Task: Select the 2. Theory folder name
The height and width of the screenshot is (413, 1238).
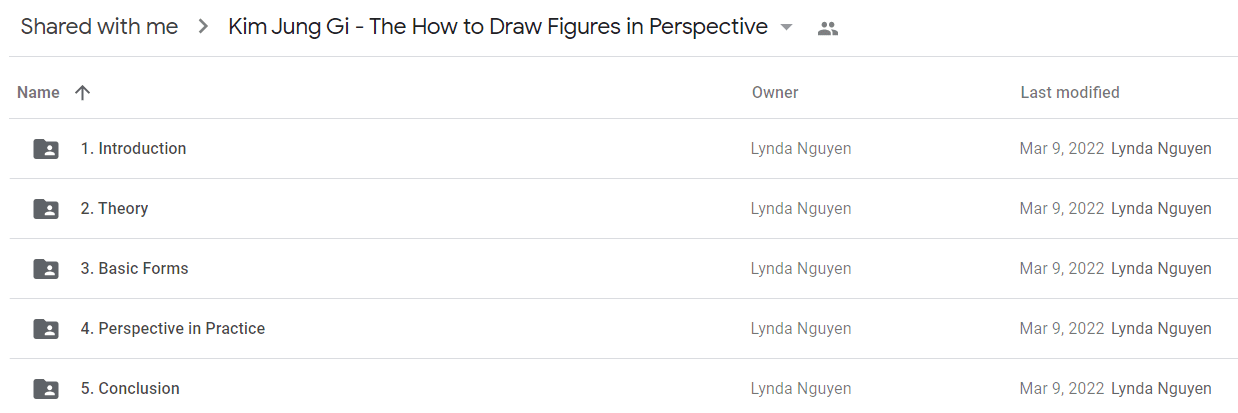Action: tap(114, 208)
